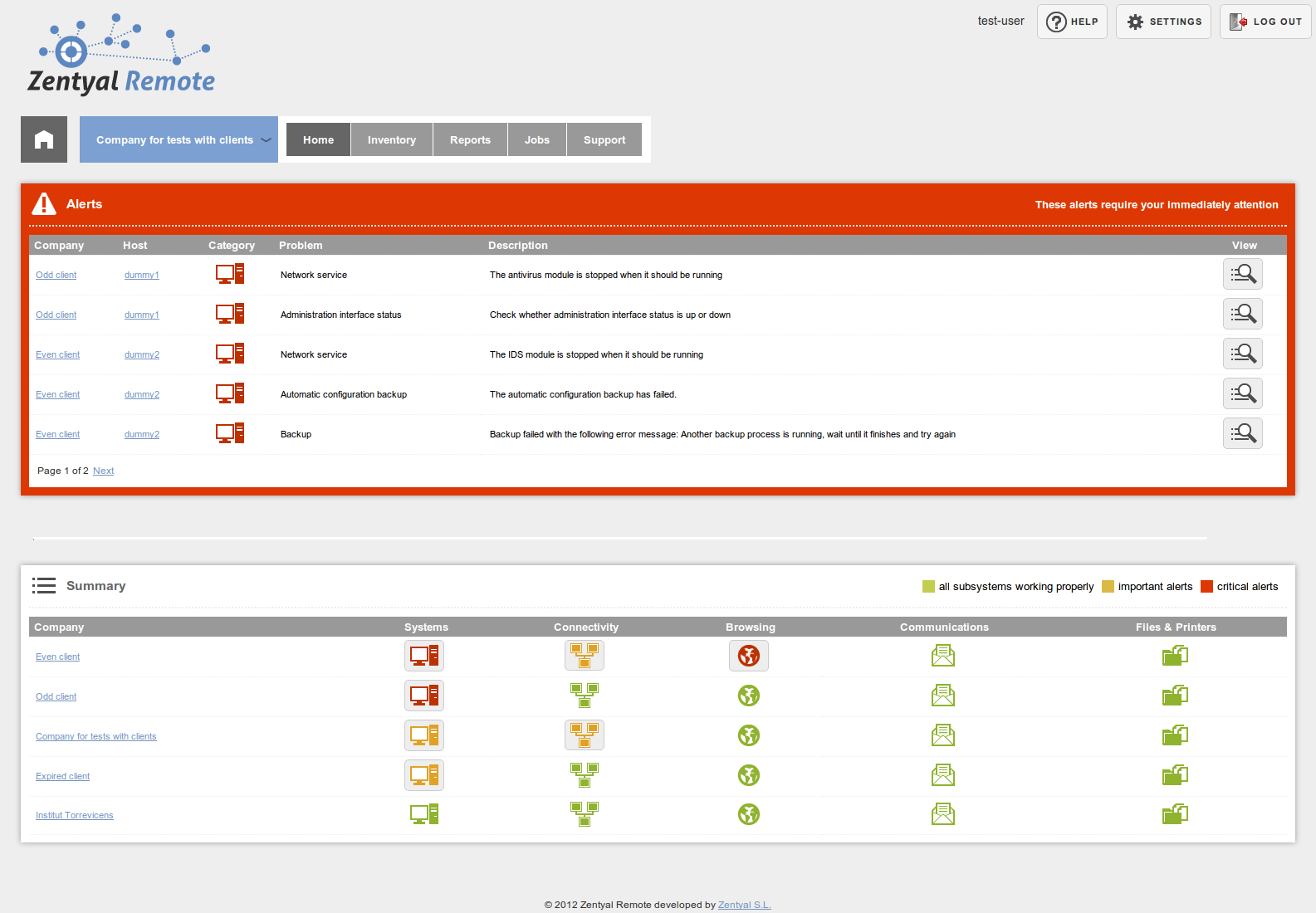The image size is (1316, 913).
Task: Open Odd client Browsing status icon
Action: 749,696
